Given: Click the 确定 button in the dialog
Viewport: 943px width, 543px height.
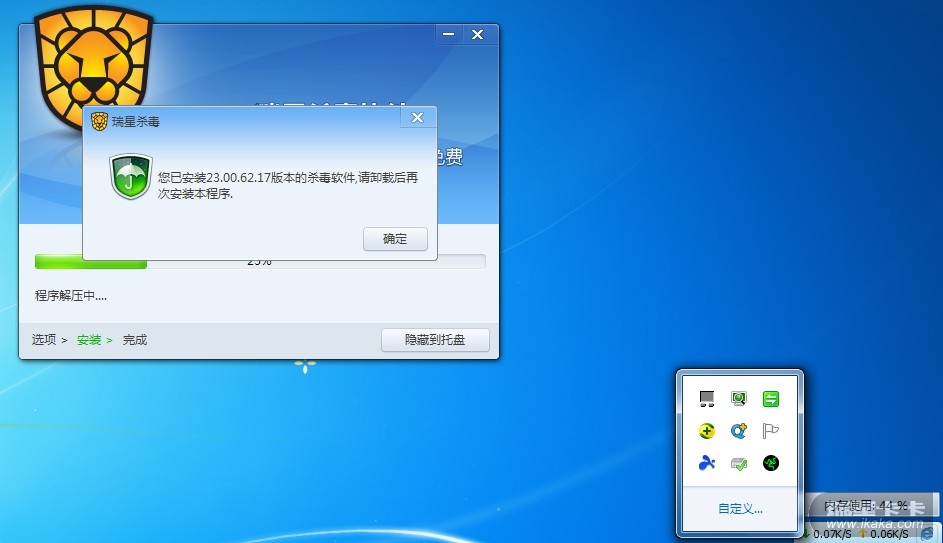Looking at the screenshot, I should click(x=395, y=239).
